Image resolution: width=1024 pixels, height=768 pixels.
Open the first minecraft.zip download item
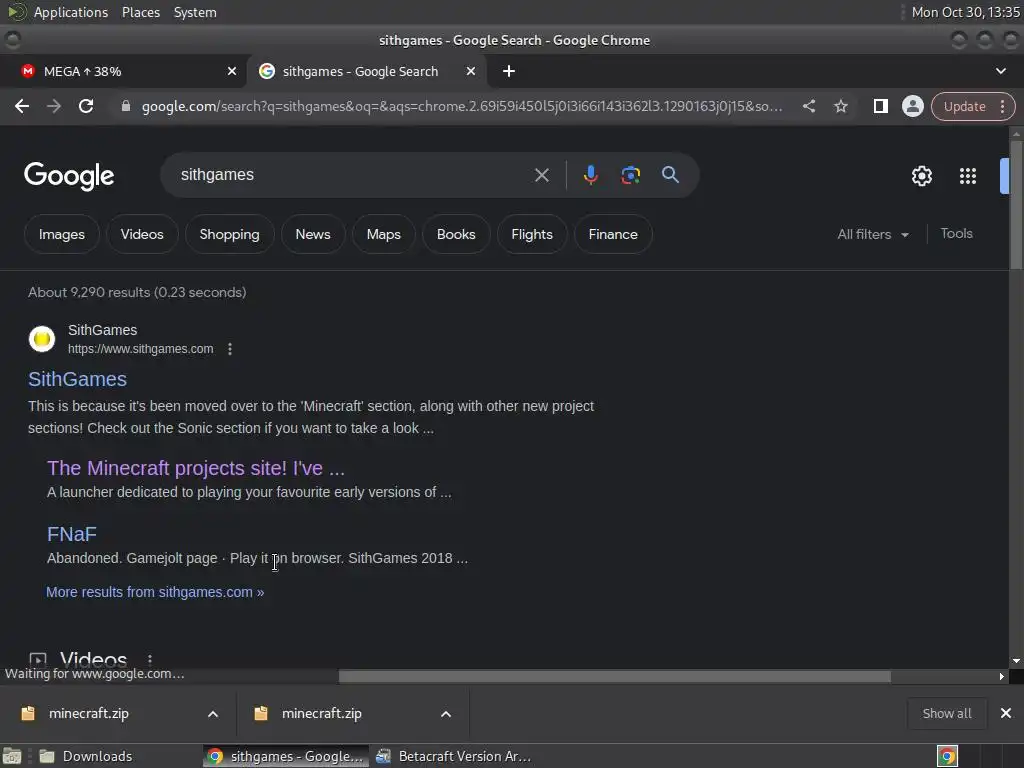88,714
